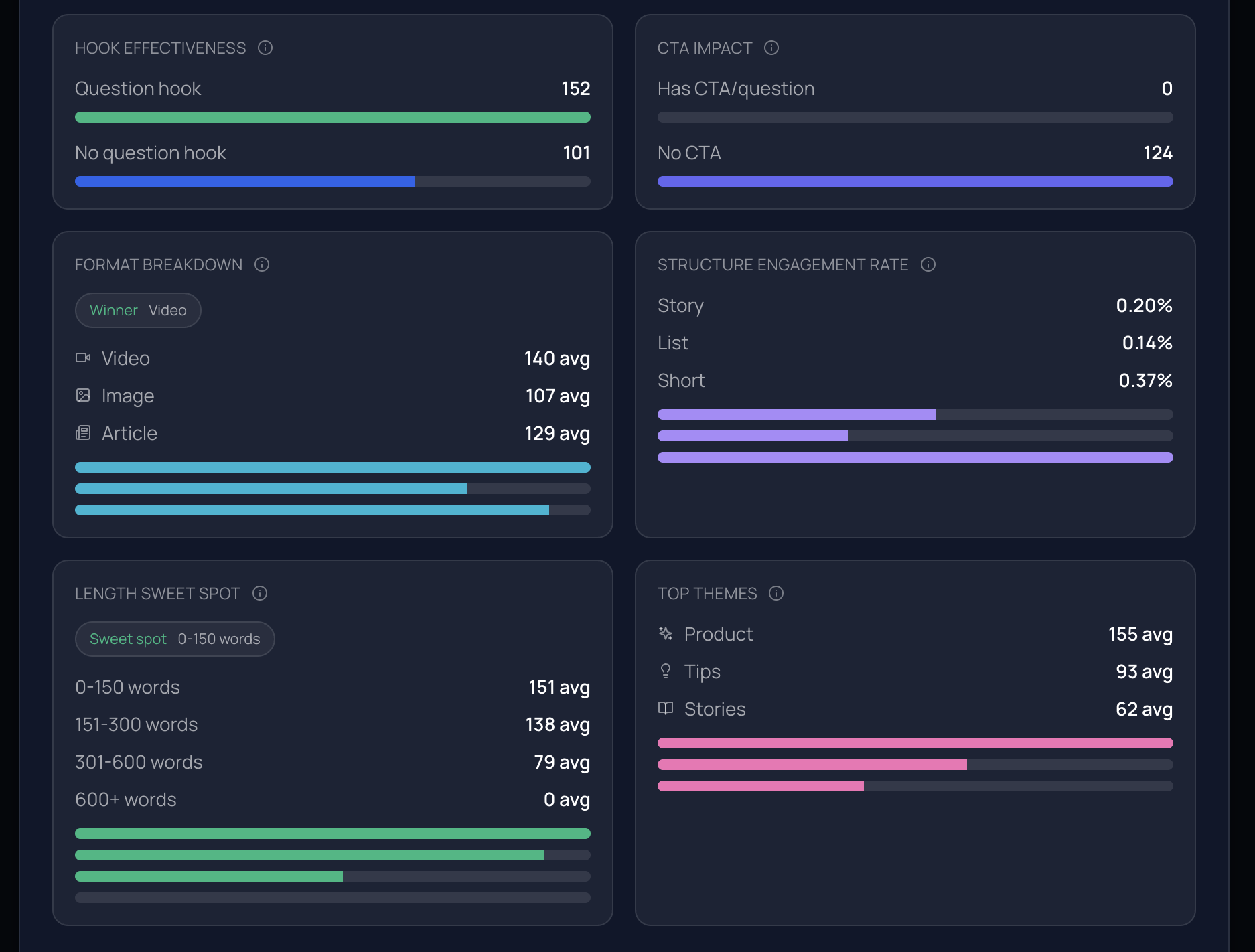This screenshot has height=952, width=1255.
Task: Click the 0-150 words row label
Action: [x=128, y=687]
